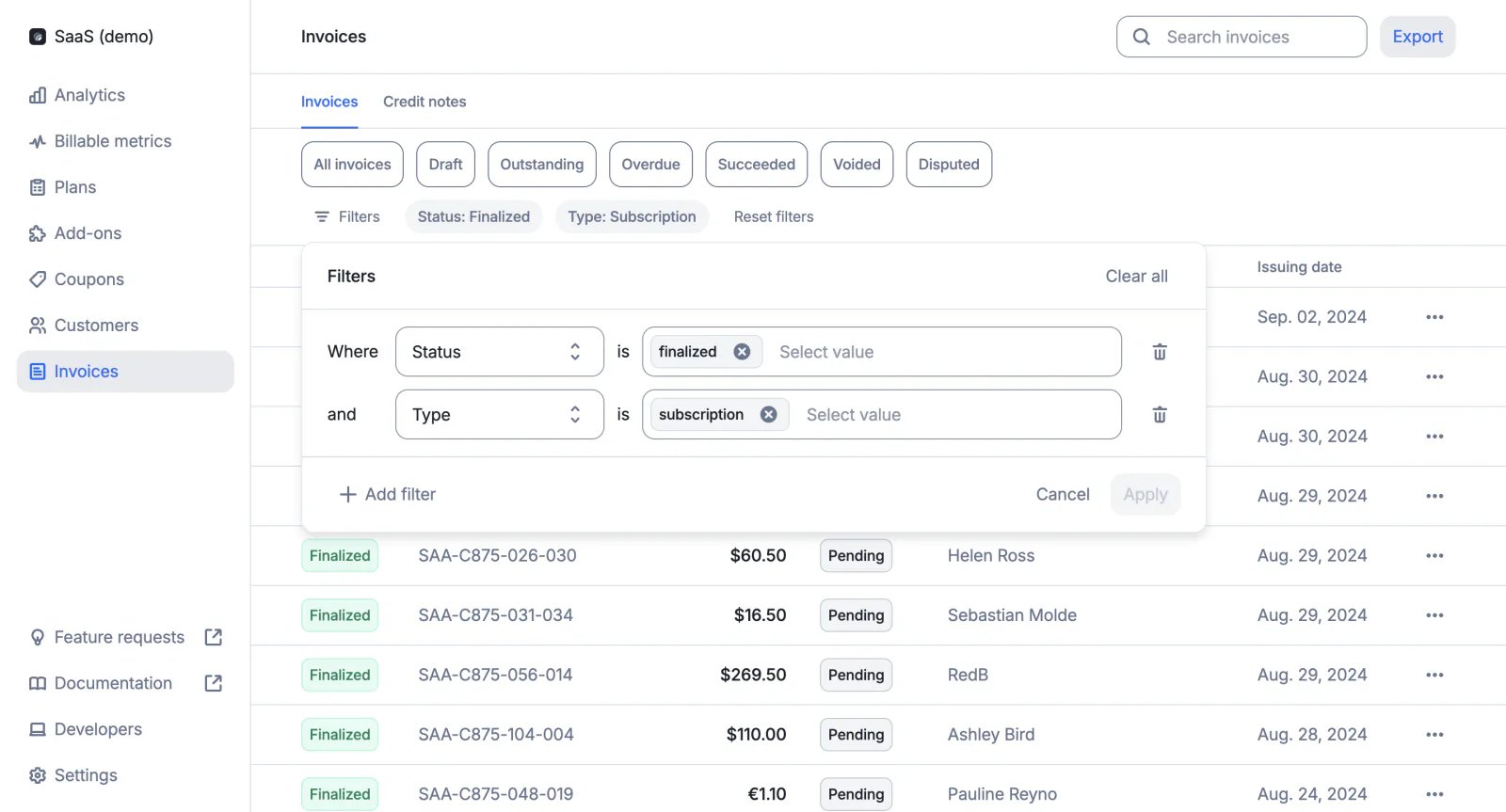Image resolution: width=1506 pixels, height=812 pixels.
Task: Click the Filters icon button
Action: 346,216
